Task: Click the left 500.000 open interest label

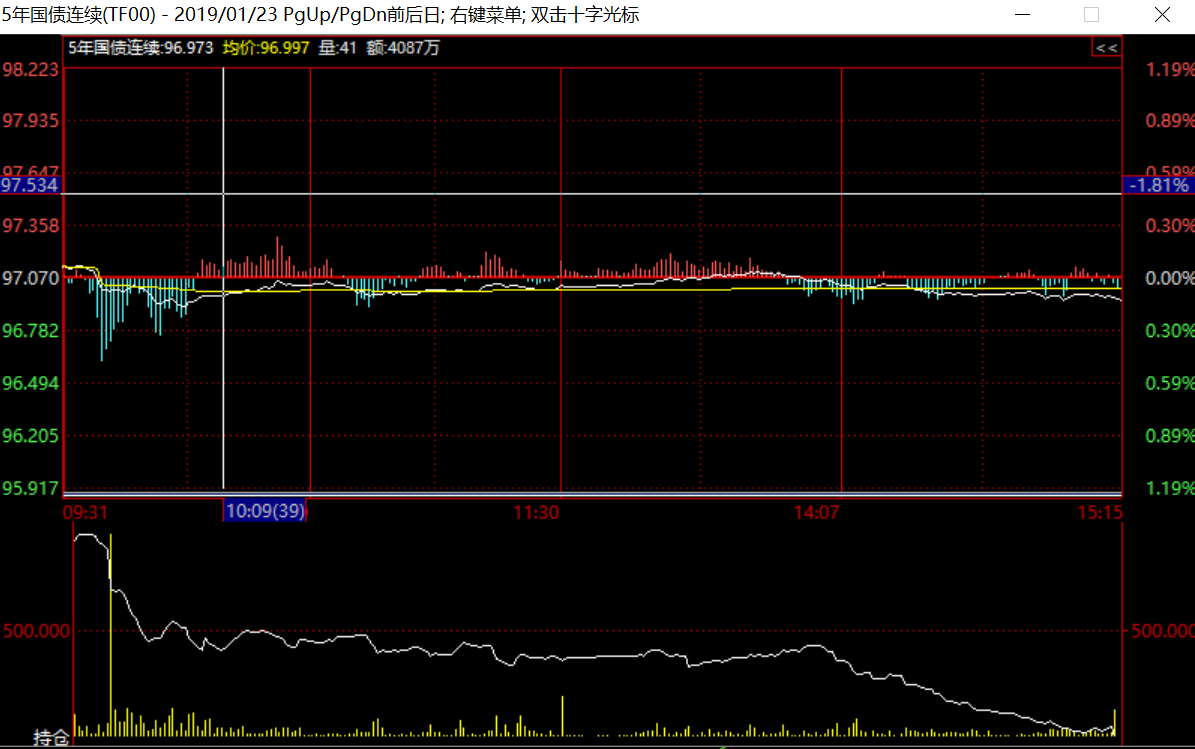Action: [36, 631]
